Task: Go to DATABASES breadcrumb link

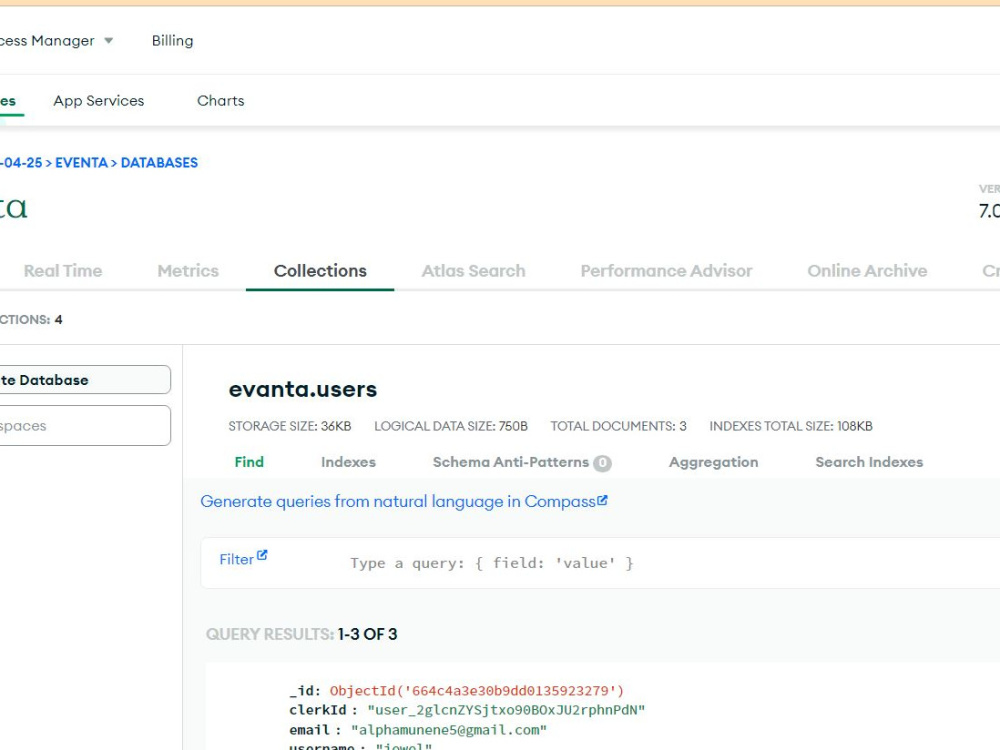Action: point(159,163)
